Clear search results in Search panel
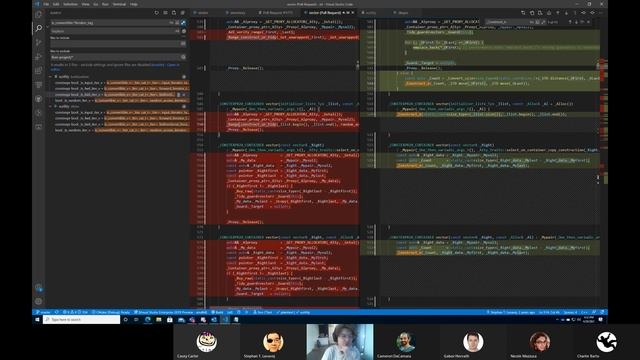Screen dimensions: 640x360 pyautogui.click(x=165, y=13)
